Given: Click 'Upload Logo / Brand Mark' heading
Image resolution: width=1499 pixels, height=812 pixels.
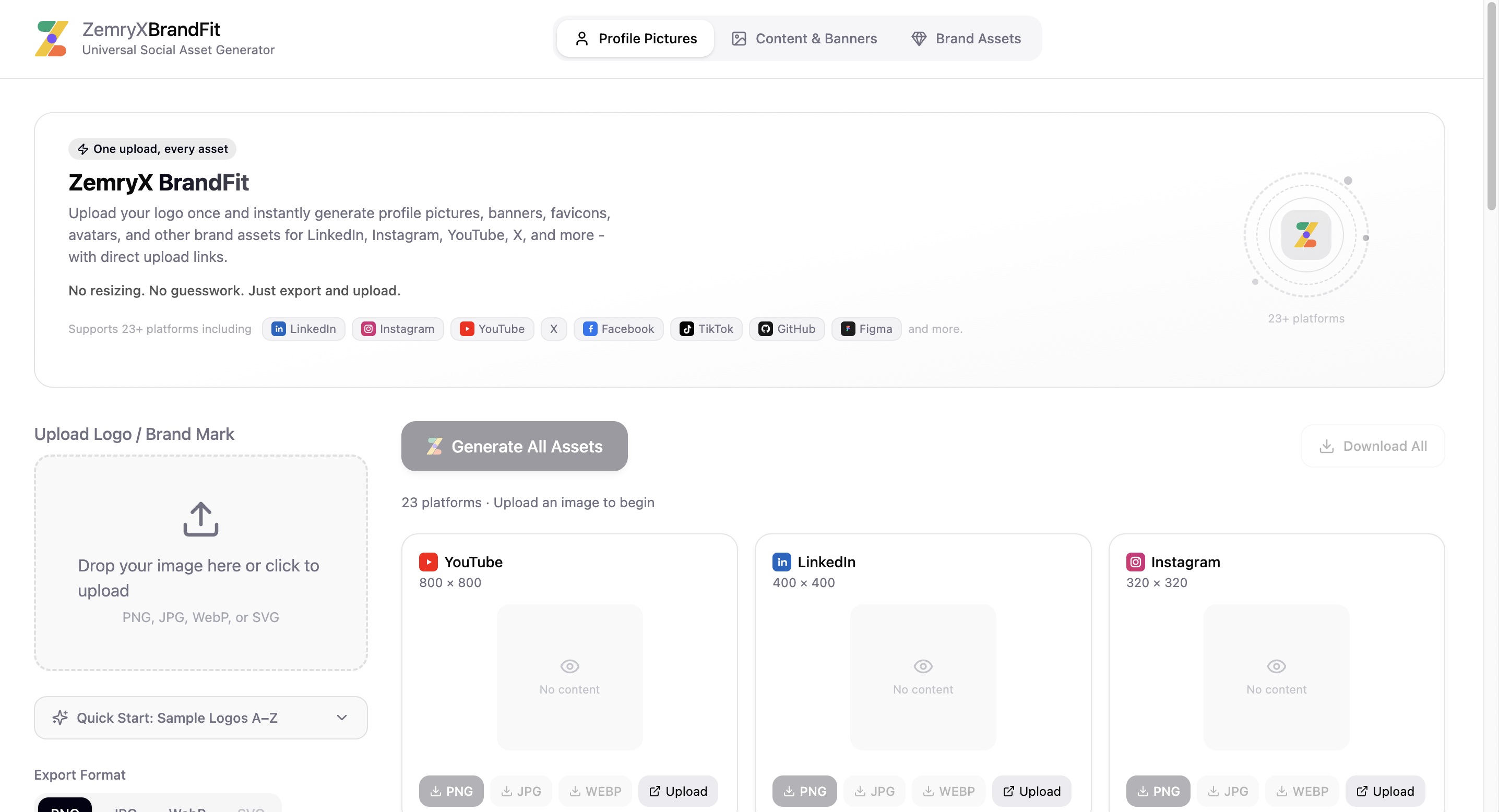Looking at the screenshot, I should [134, 434].
